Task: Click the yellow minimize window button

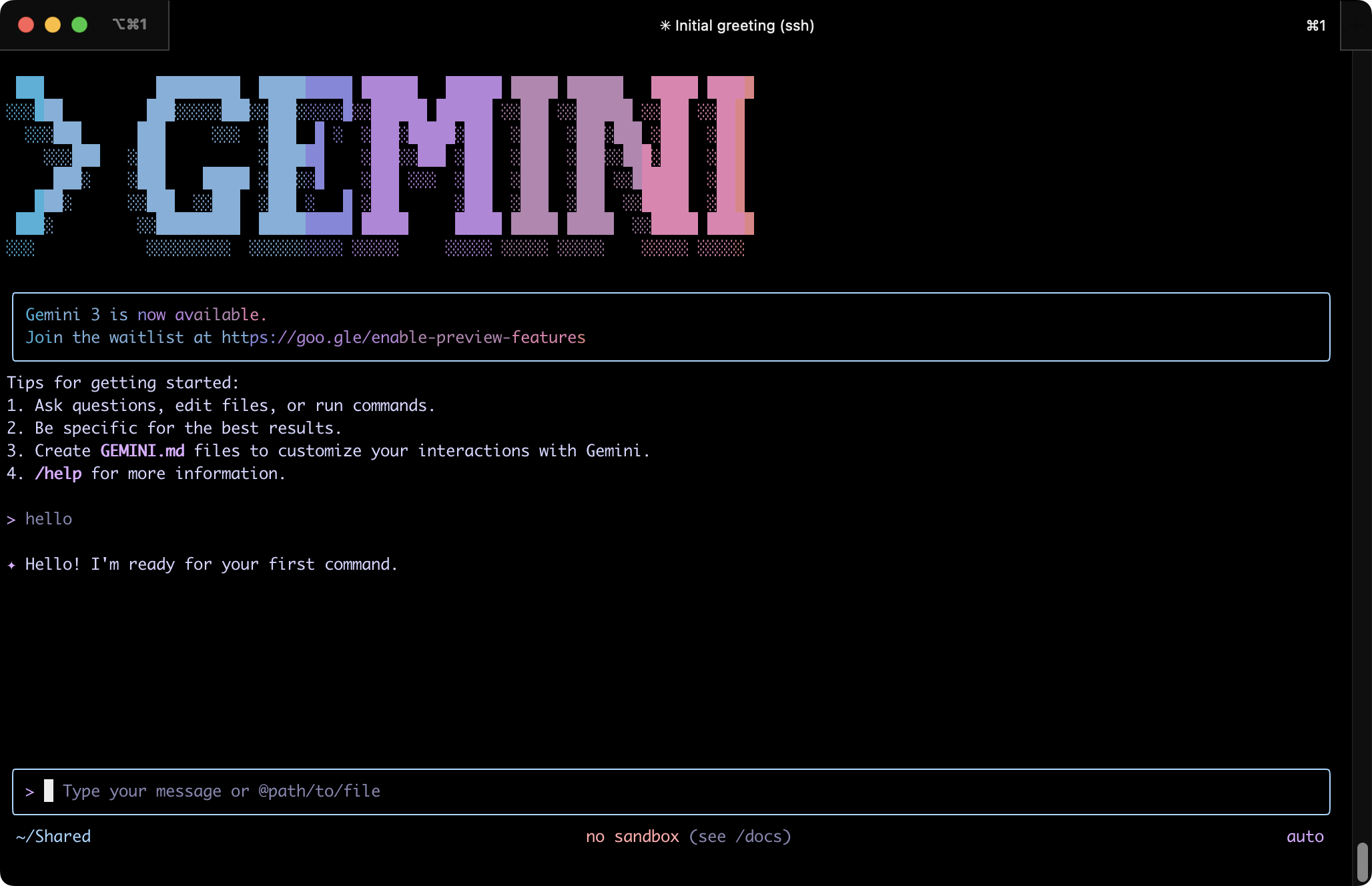Action: tap(53, 25)
